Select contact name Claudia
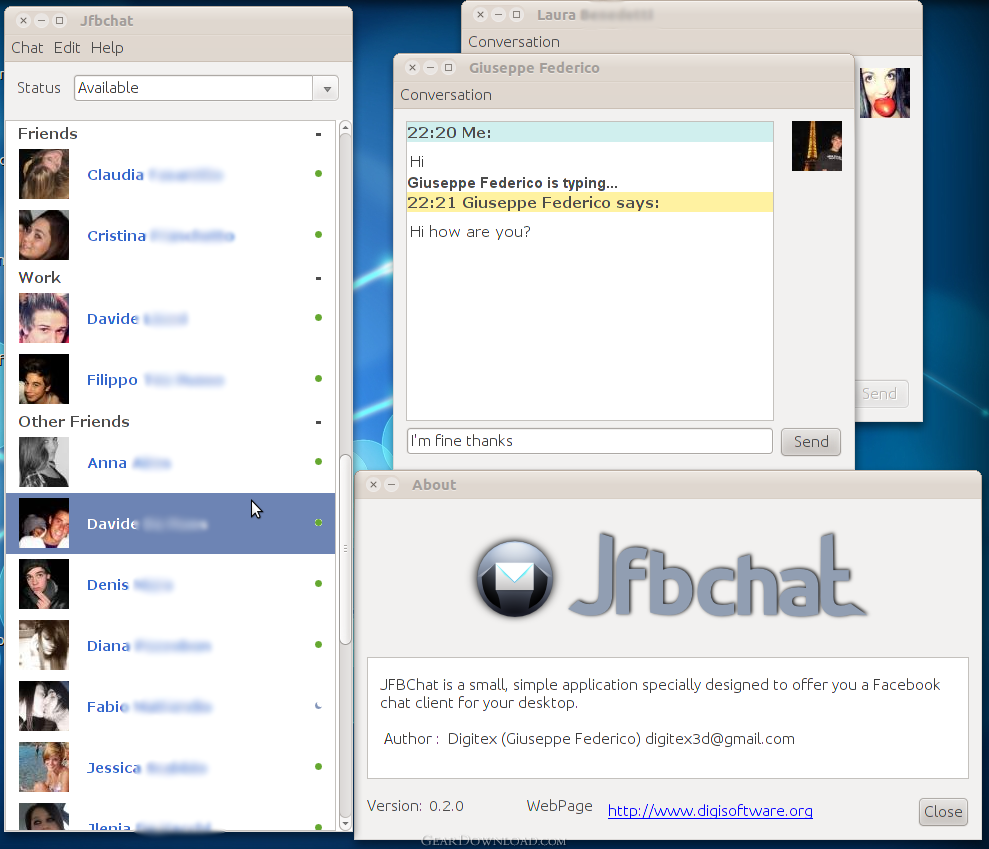The width and height of the screenshot is (989, 849). (x=115, y=175)
